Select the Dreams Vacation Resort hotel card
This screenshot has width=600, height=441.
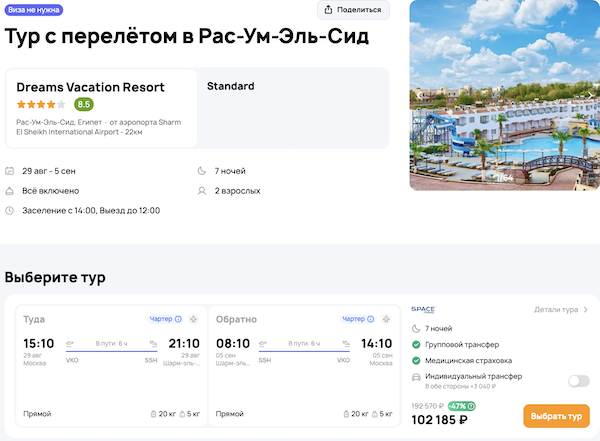pos(101,108)
